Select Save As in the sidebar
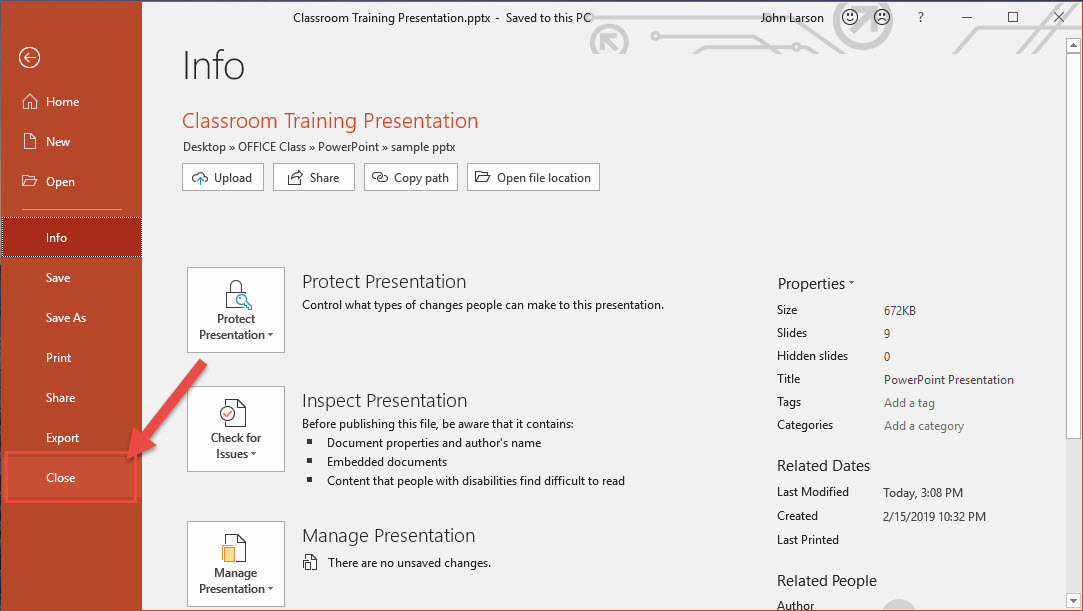This screenshot has width=1083, height=611. (66, 318)
